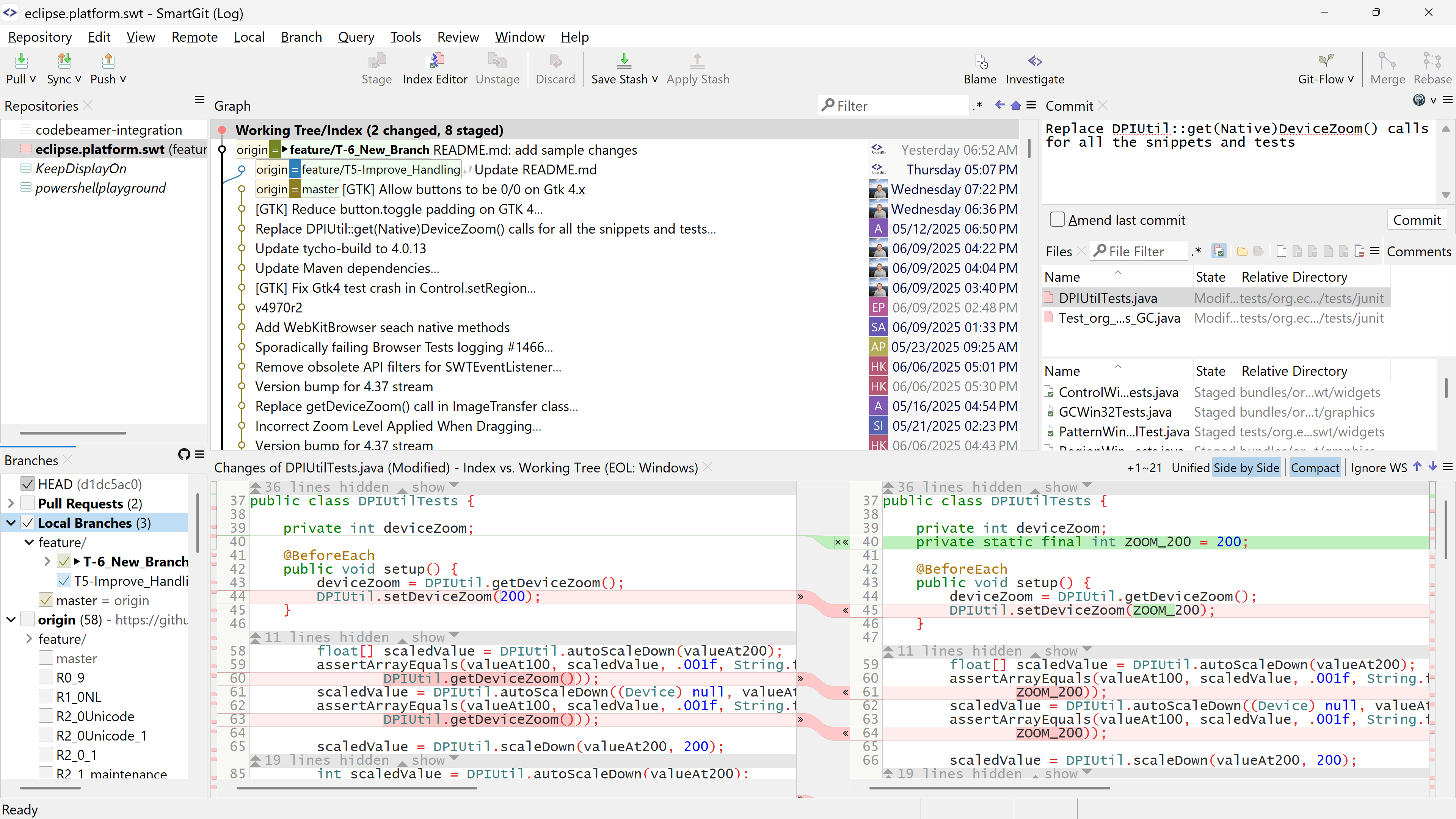Open the Index Editor tool
Viewport: 1456px width, 819px height.
[435, 68]
